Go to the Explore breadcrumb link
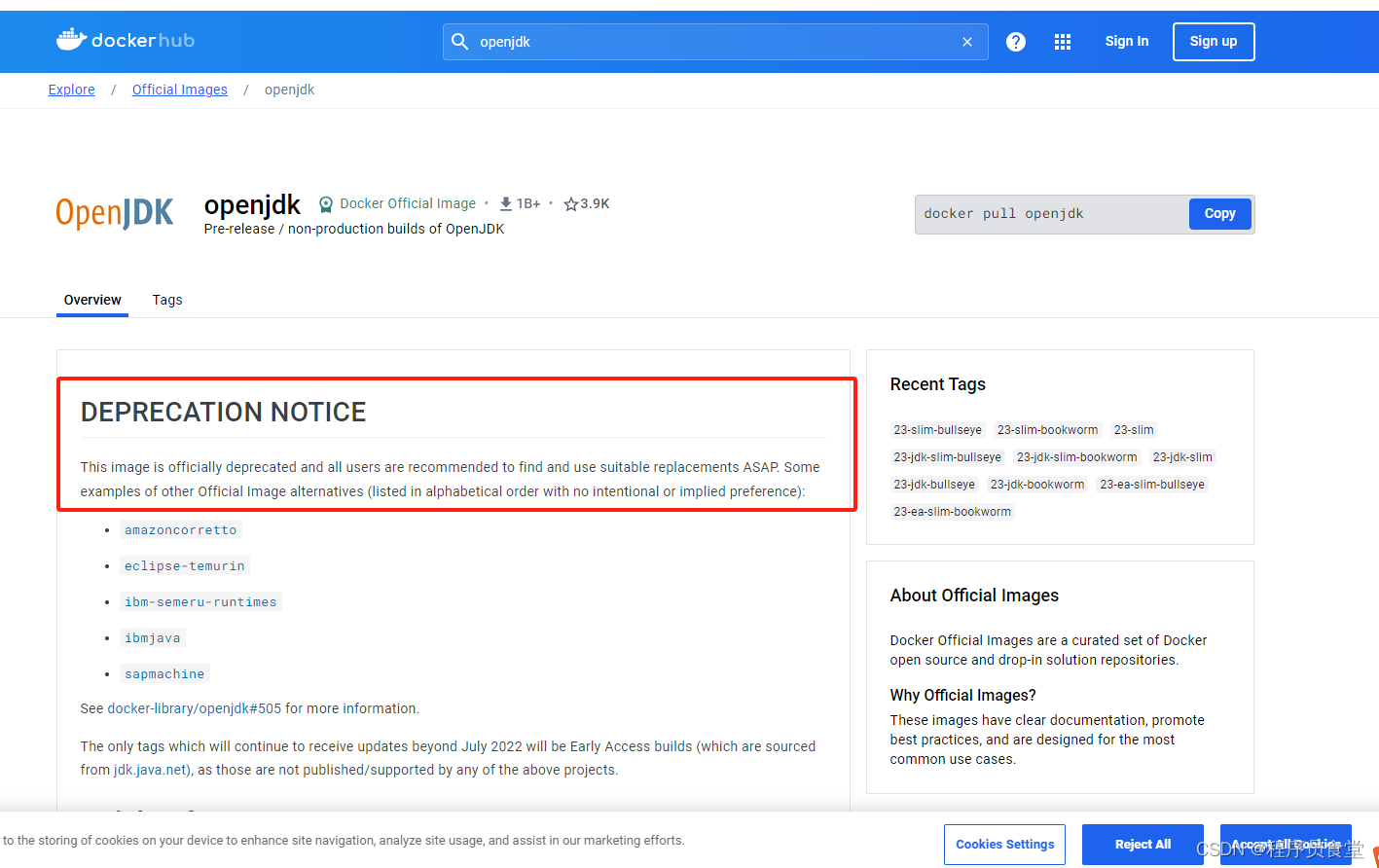 tap(72, 90)
